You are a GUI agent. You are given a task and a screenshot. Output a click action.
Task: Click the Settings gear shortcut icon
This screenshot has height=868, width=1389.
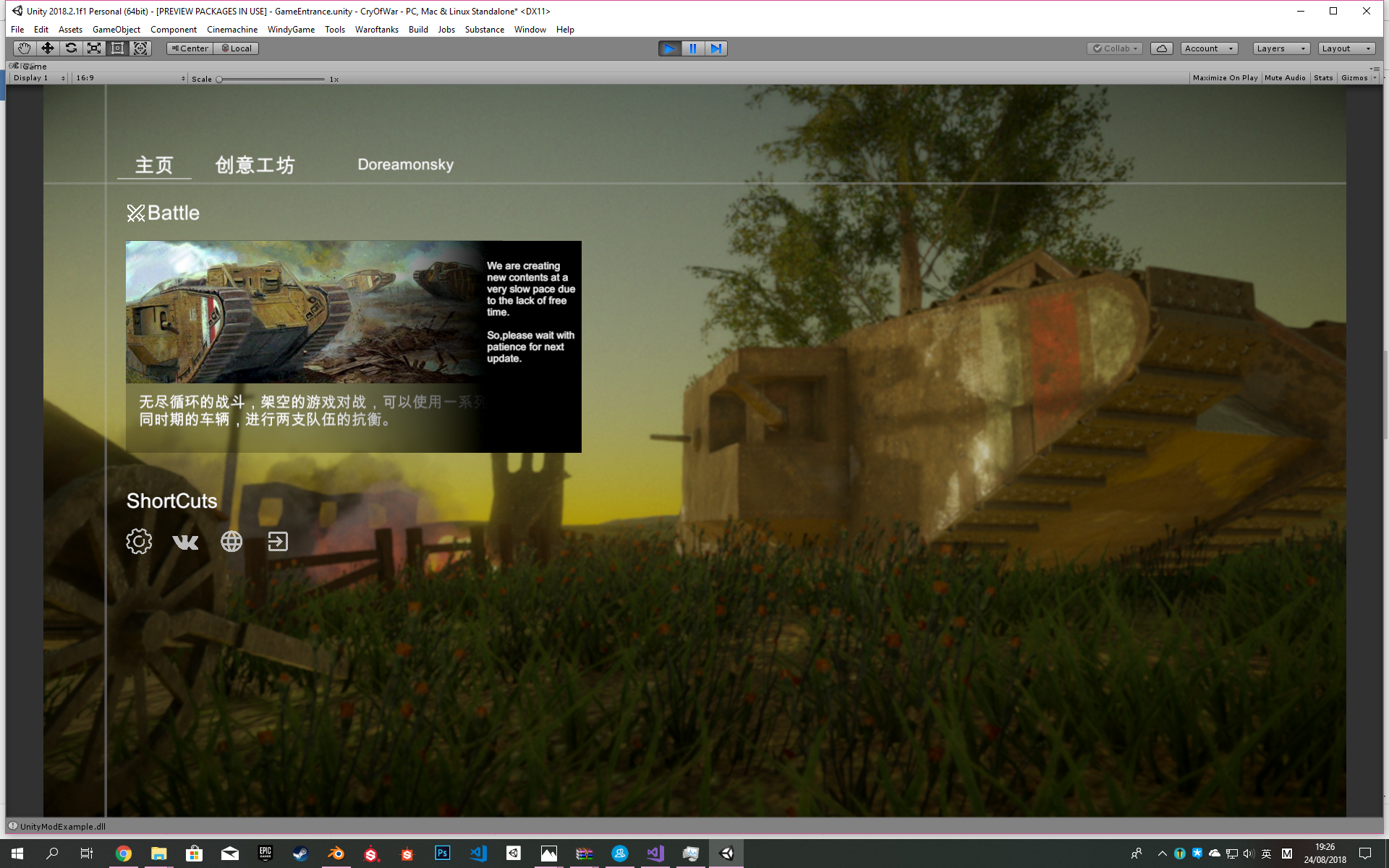tap(138, 542)
